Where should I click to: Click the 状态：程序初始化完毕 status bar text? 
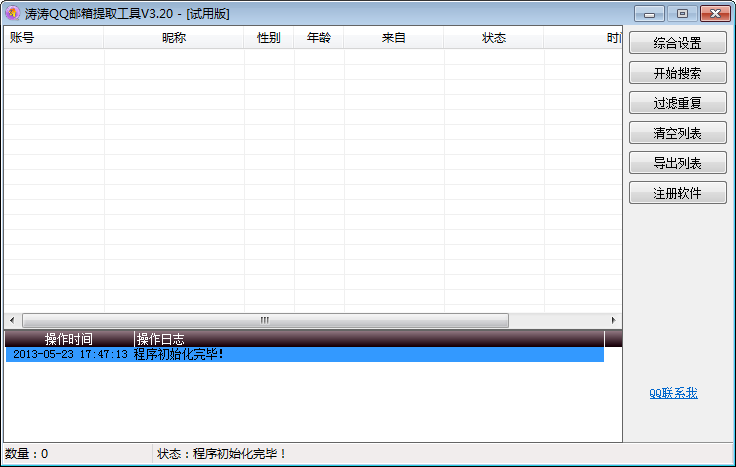(222, 454)
